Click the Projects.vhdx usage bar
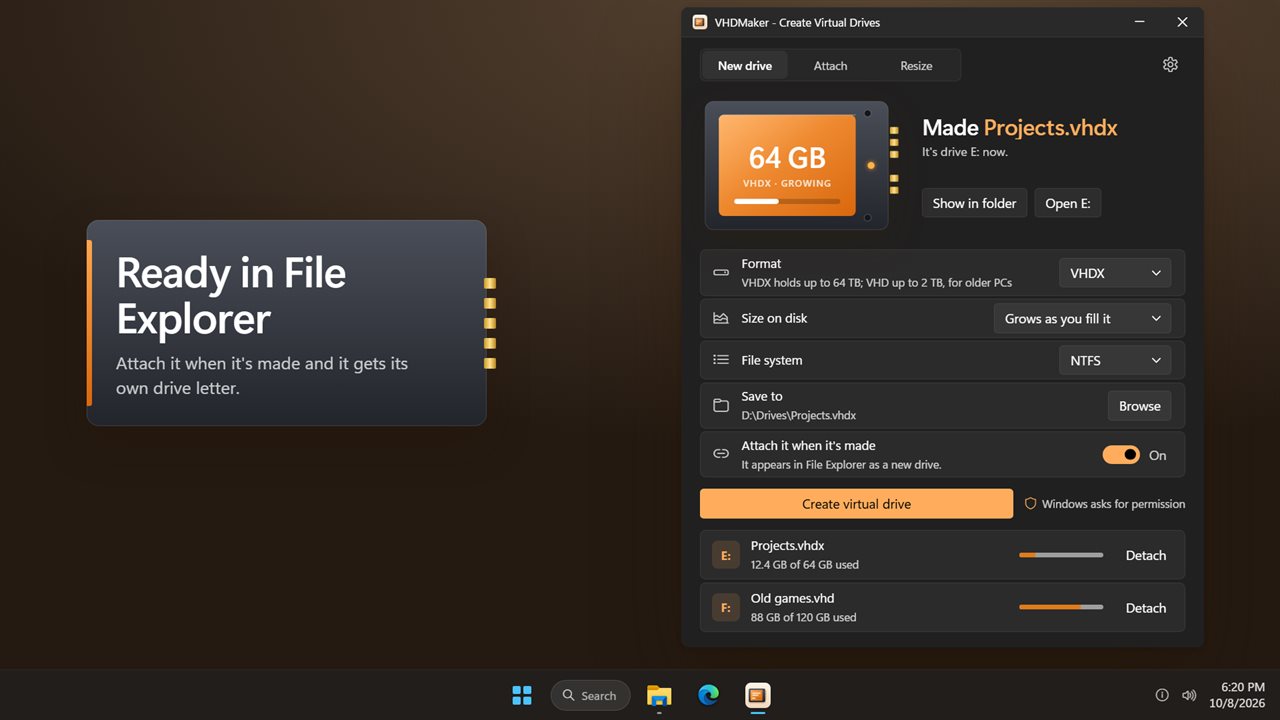Image resolution: width=1280 pixels, height=720 pixels. click(1061, 555)
